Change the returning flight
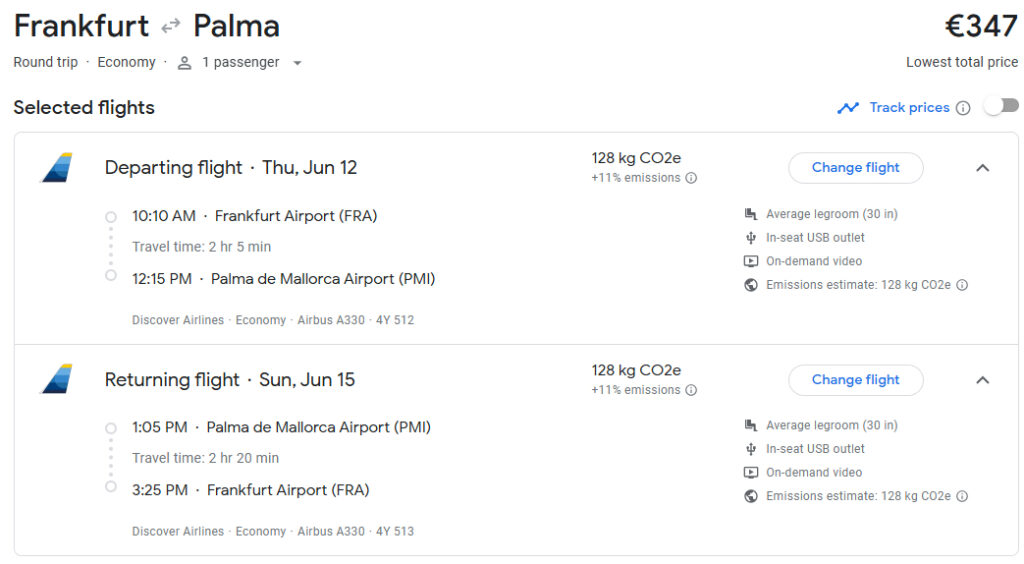This screenshot has height=564, width=1024. click(x=855, y=380)
